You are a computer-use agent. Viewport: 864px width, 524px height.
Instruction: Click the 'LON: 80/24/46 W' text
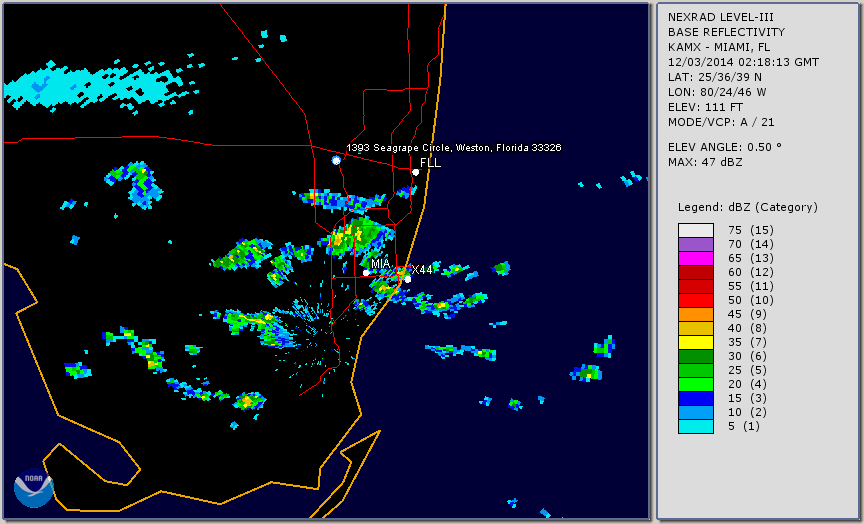(x=717, y=92)
